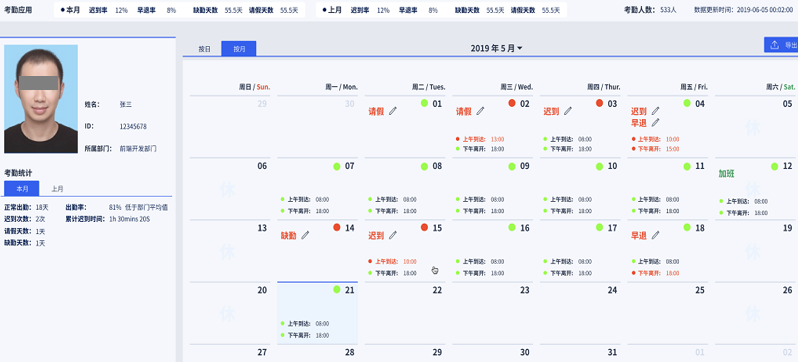Edit the 缺勤 entry on May 14
Viewport: 798px width, 362px height.
(305, 235)
